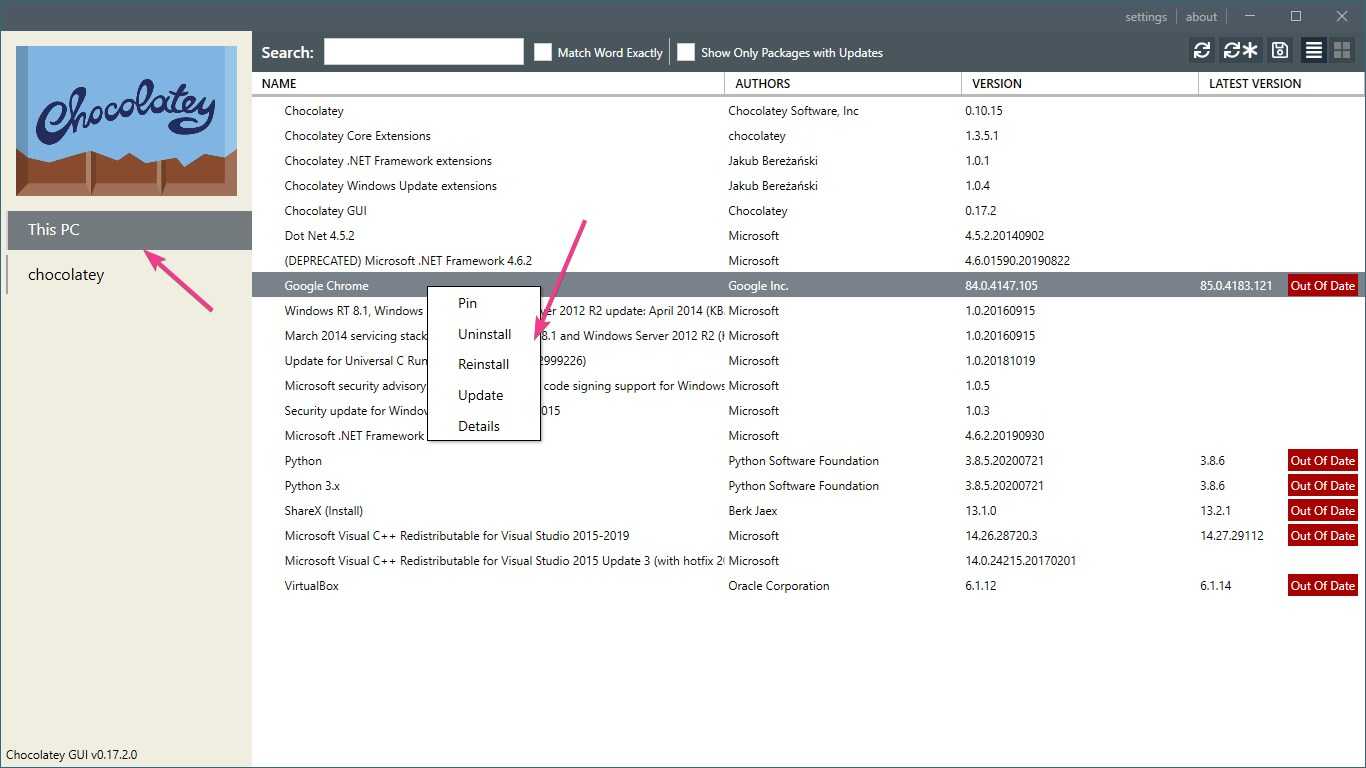This screenshot has height=768, width=1366.
Task: Click version 4.5.2.20140902 cell
Action: click(1004, 236)
